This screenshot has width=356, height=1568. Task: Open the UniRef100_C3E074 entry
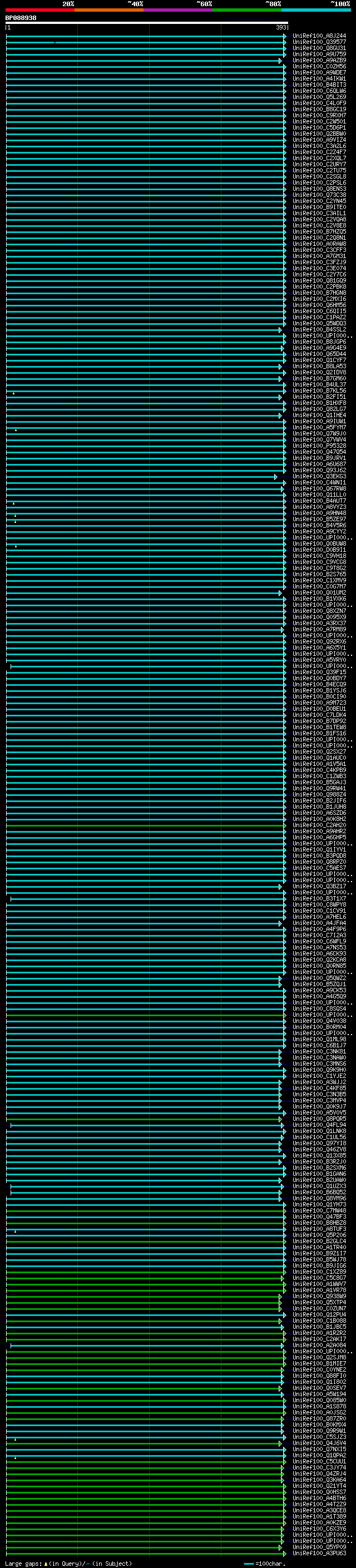point(319,268)
